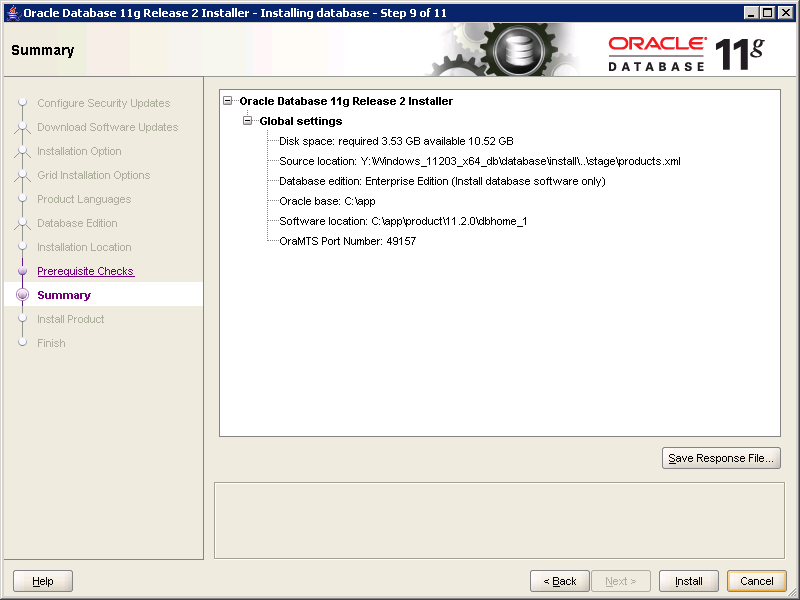Viewport: 800px width, 600px height.
Task: Click the Install Product step label
Action: pos(70,319)
